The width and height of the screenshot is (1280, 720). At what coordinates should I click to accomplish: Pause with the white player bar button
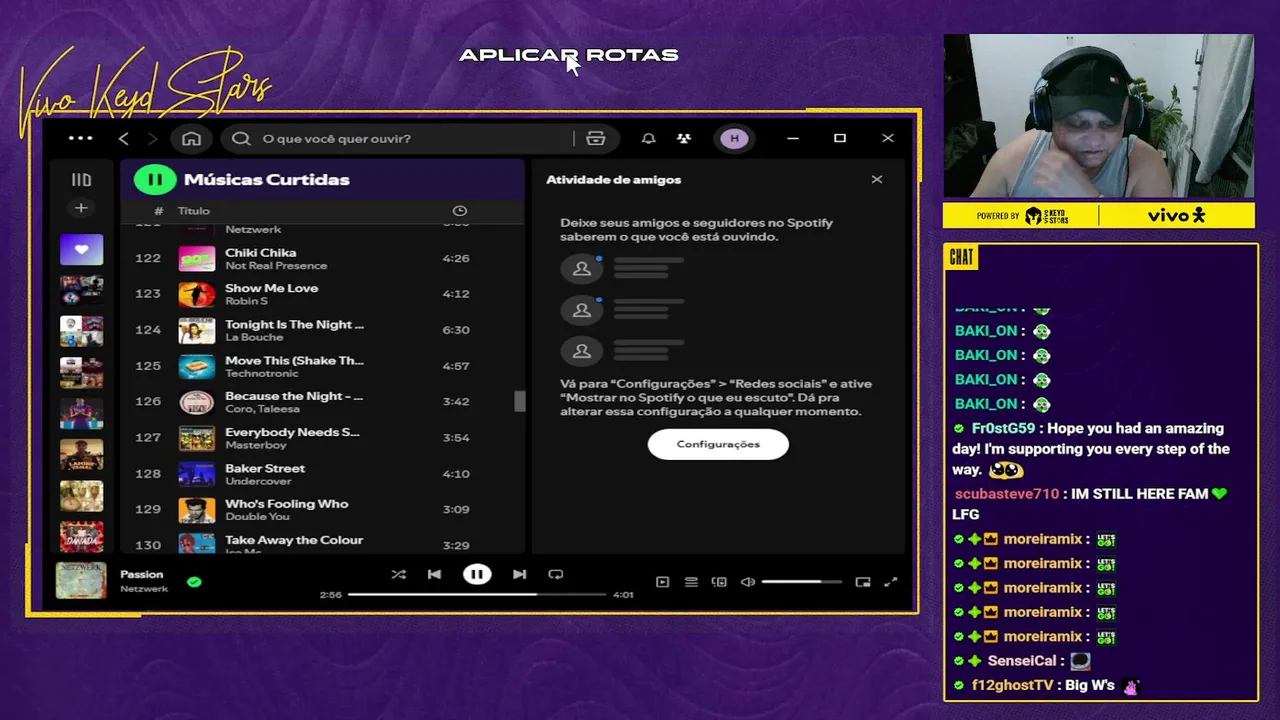pyautogui.click(x=477, y=574)
